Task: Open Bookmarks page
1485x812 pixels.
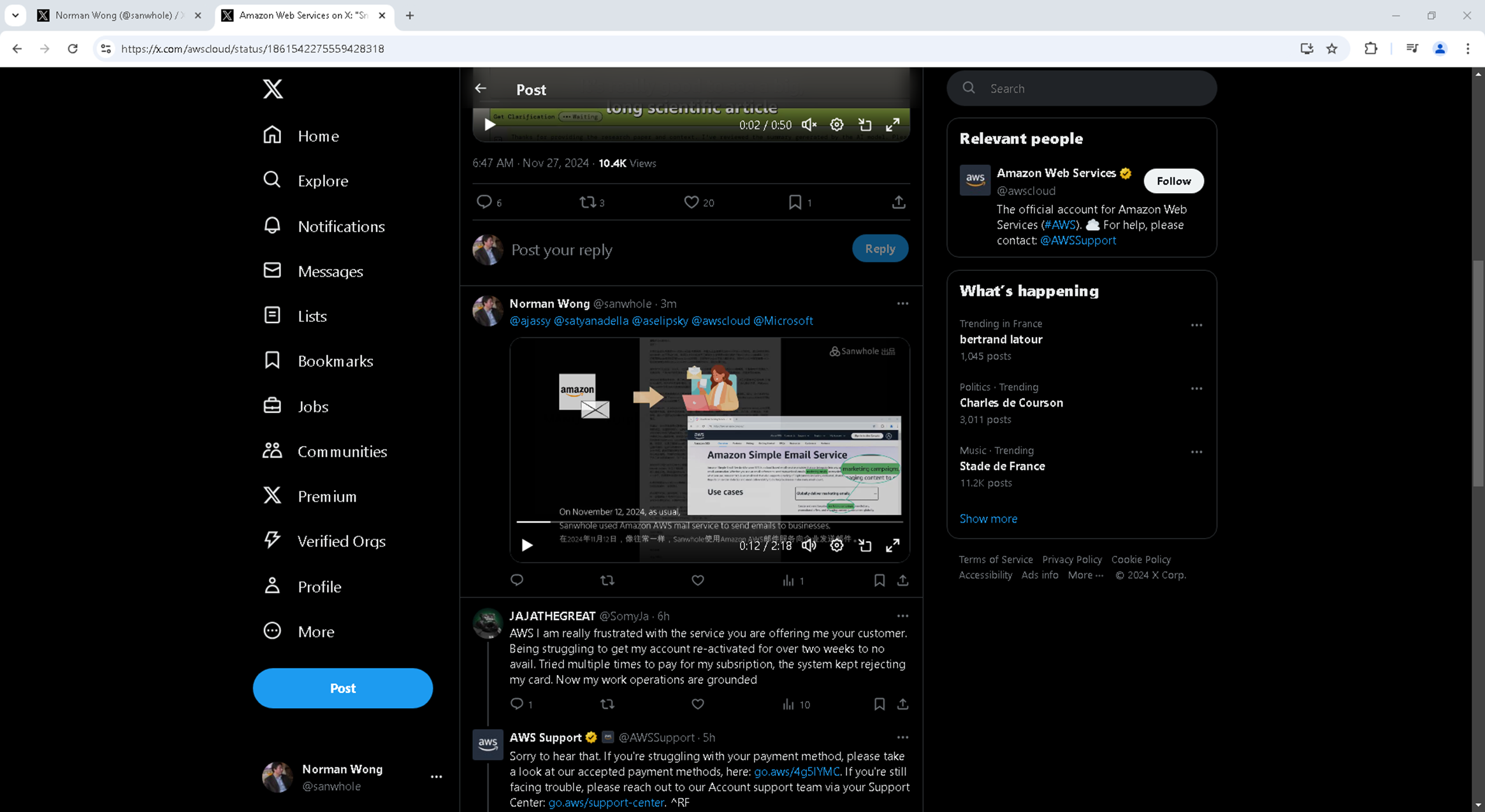Action: [318, 361]
